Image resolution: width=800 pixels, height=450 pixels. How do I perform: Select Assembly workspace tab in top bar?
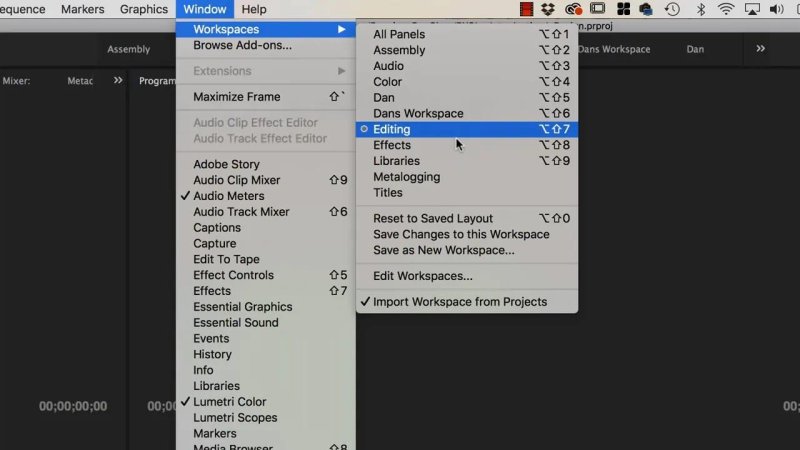point(129,49)
